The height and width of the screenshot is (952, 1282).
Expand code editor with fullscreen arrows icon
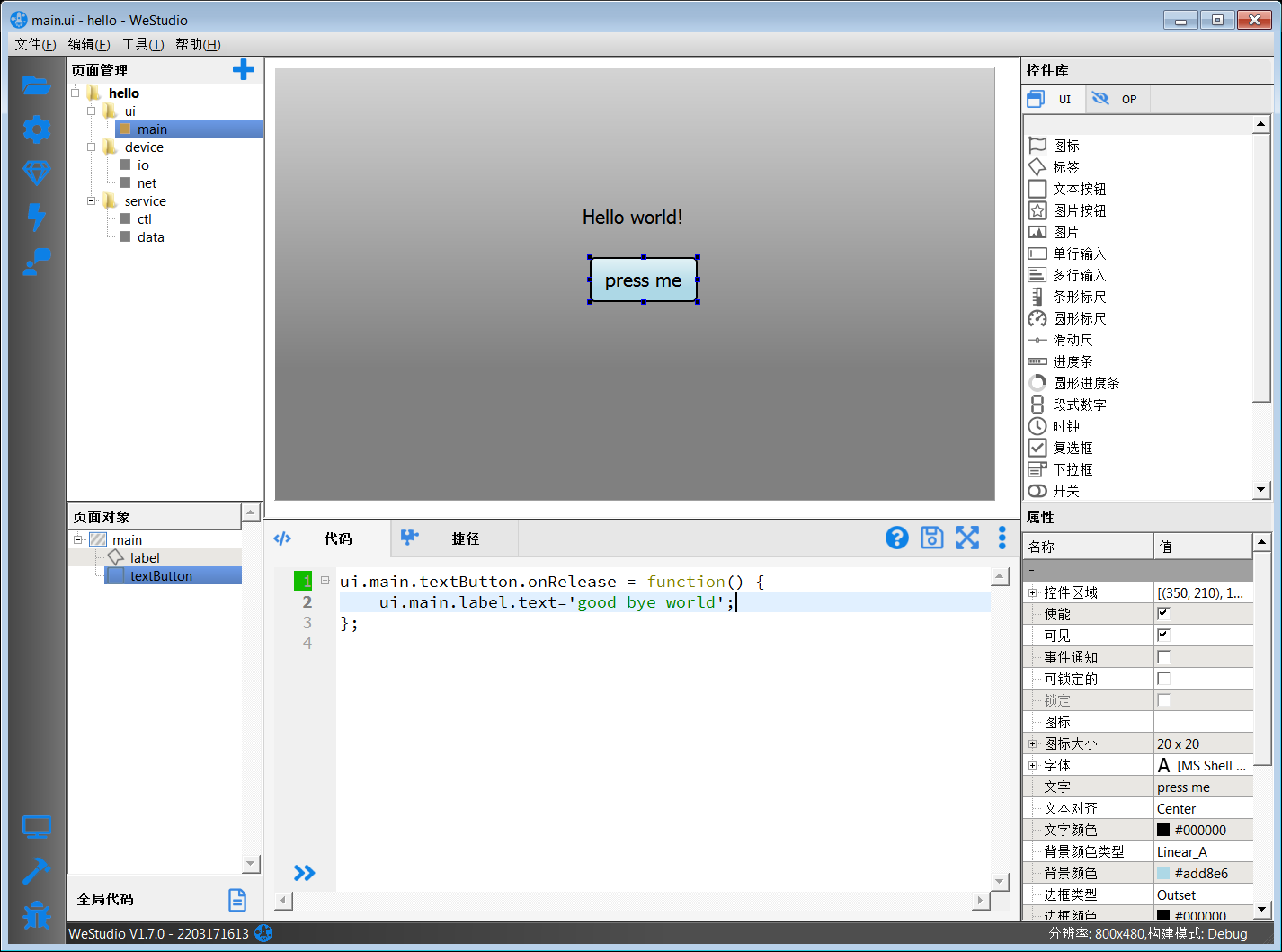pos(967,538)
